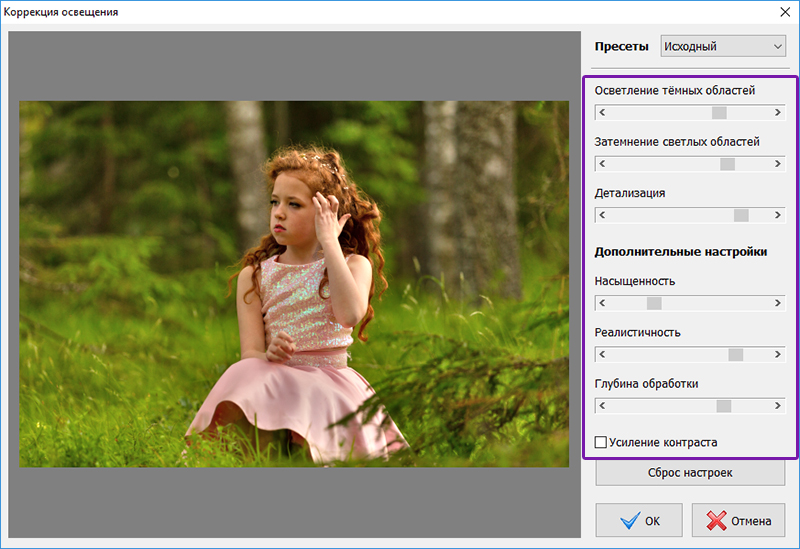The image size is (800, 549).
Task: Click right arrow of Детализация slider
Action: pyautogui.click(x=778, y=215)
